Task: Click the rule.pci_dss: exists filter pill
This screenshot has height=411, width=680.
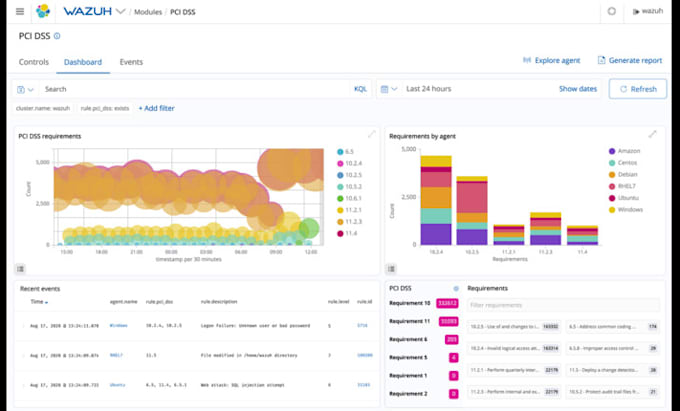Action: [105, 108]
